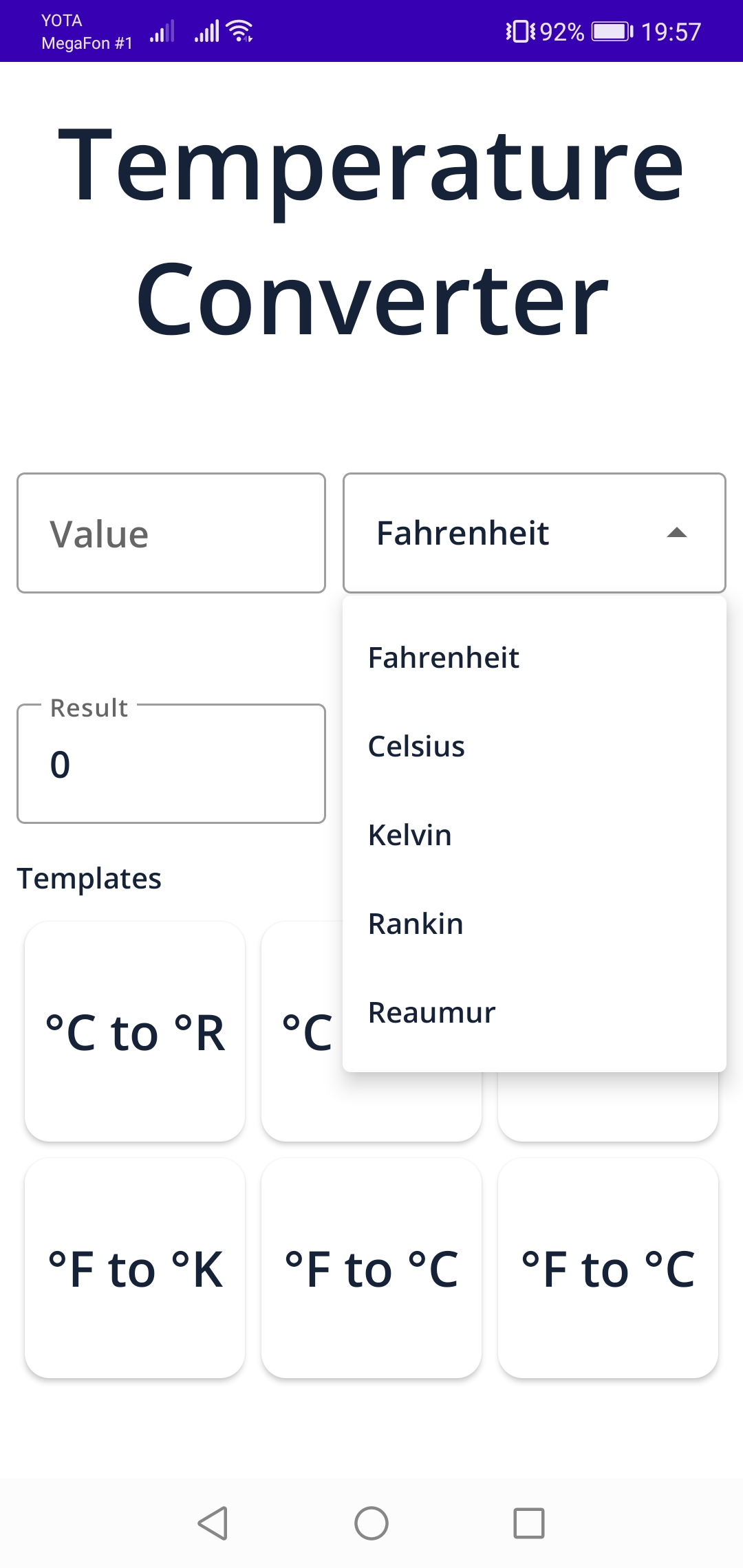Viewport: 743px width, 1568px height.
Task: Click the Templates section heading
Action: tap(90, 878)
